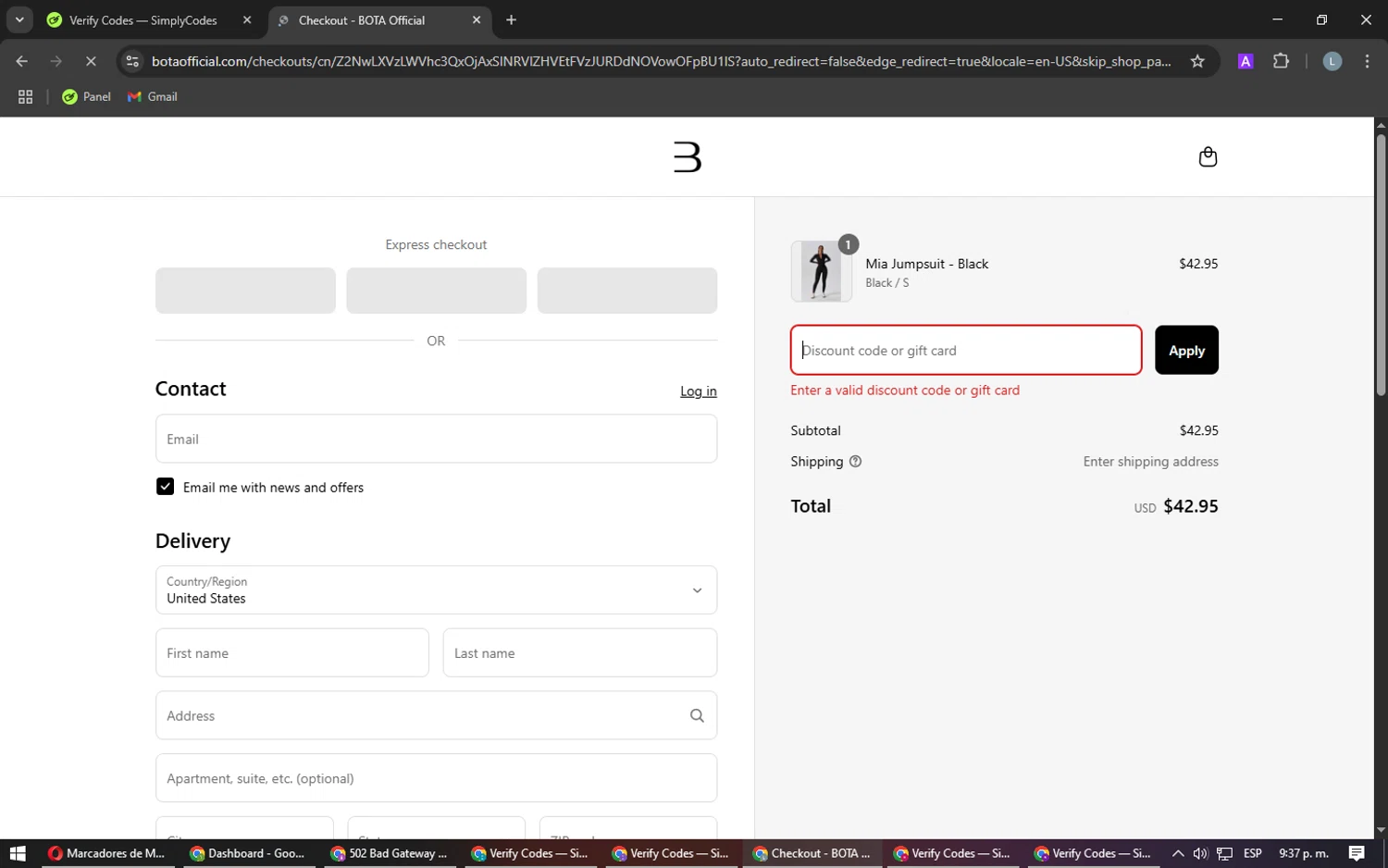Click the browser address bar URL
Screen dimensions: 1388x868
(x=661, y=61)
